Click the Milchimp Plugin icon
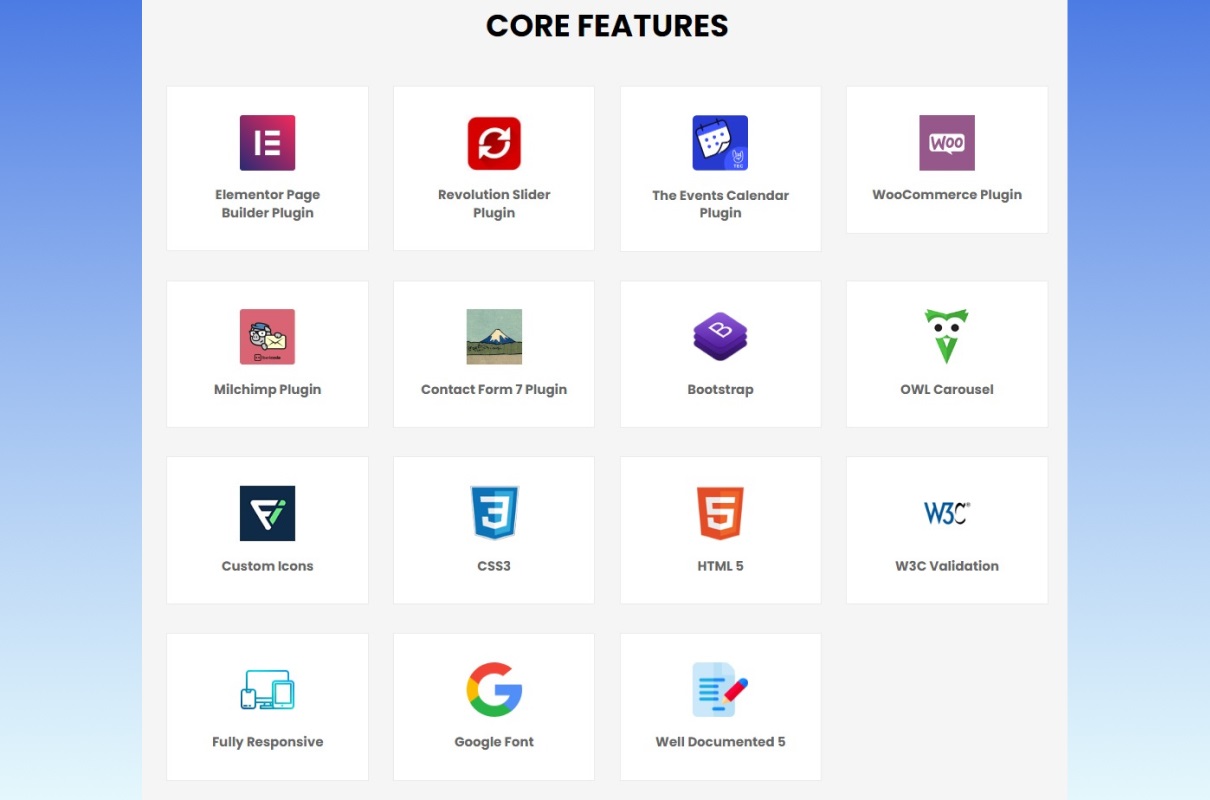The width and height of the screenshot is (1210, 800). pyautogui.click(x=267, y=337)
